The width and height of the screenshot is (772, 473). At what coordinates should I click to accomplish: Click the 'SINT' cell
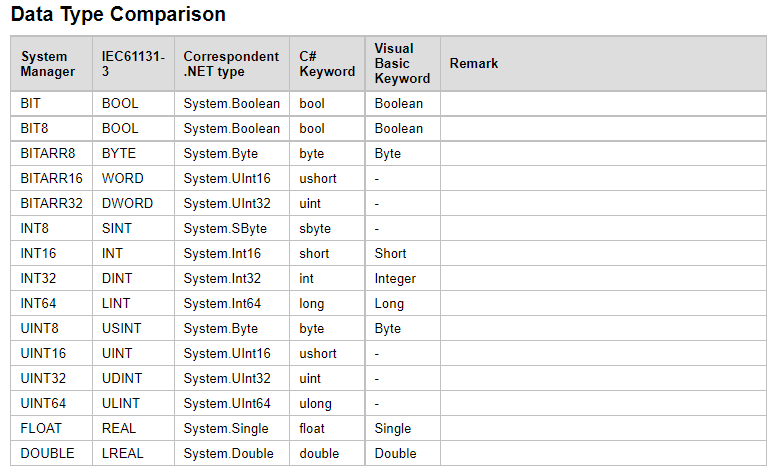click(133, 228)
